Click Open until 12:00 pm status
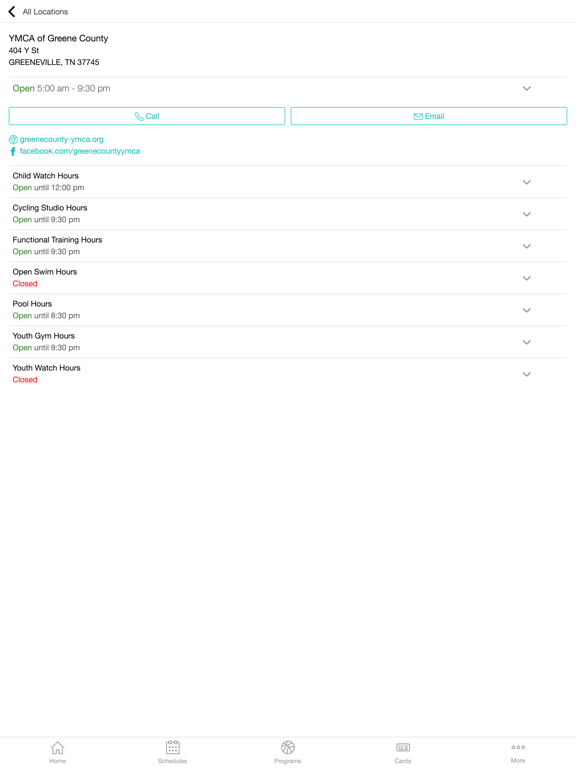576x768 pixels. tap(48, 188)
